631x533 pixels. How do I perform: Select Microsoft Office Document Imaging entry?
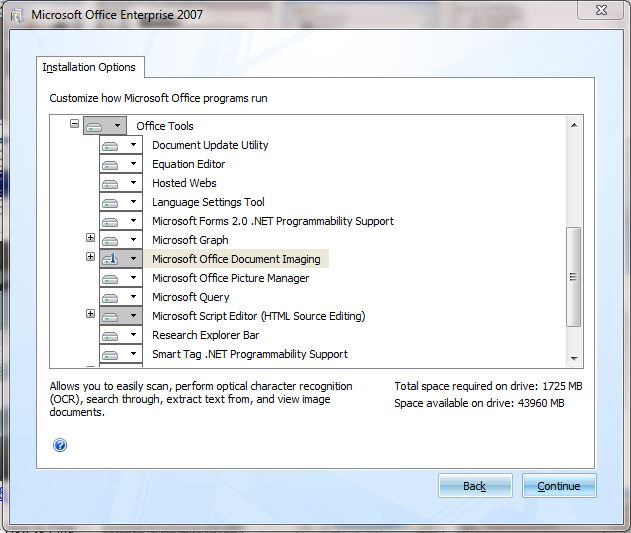pos(236,259)
